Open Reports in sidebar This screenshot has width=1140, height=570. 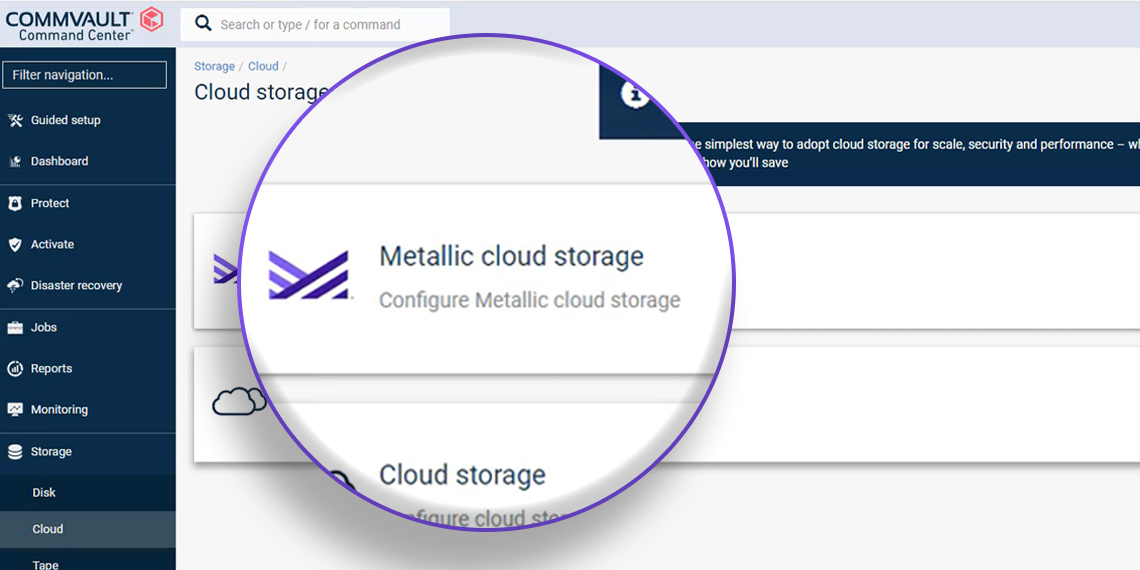(51, 369)
